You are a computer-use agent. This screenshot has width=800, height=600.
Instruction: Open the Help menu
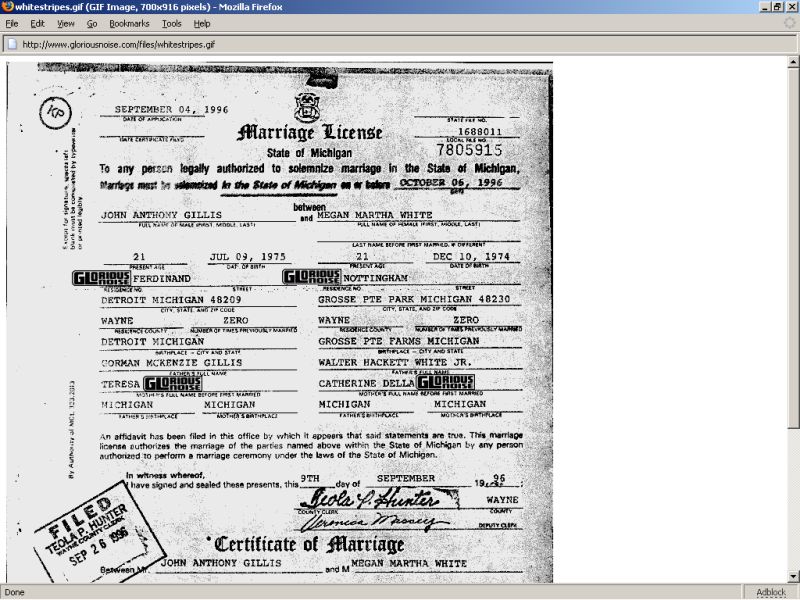[x=202, y=23]
